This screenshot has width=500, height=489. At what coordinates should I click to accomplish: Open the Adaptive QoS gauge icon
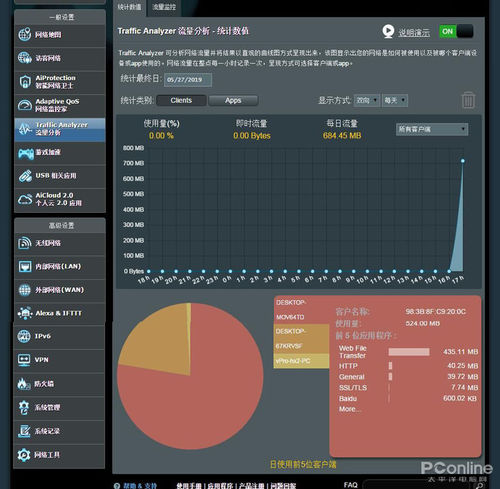coord(25,105)
